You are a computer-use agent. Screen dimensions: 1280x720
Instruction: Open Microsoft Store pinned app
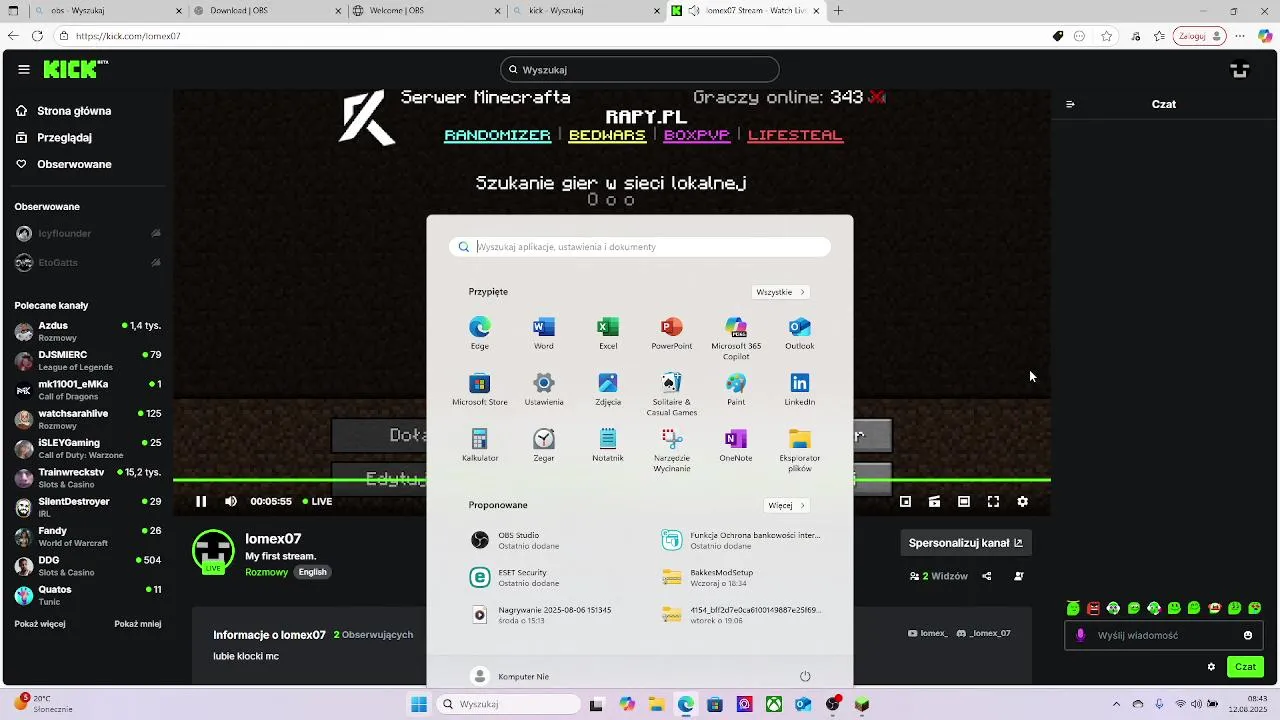click(480, 389)
